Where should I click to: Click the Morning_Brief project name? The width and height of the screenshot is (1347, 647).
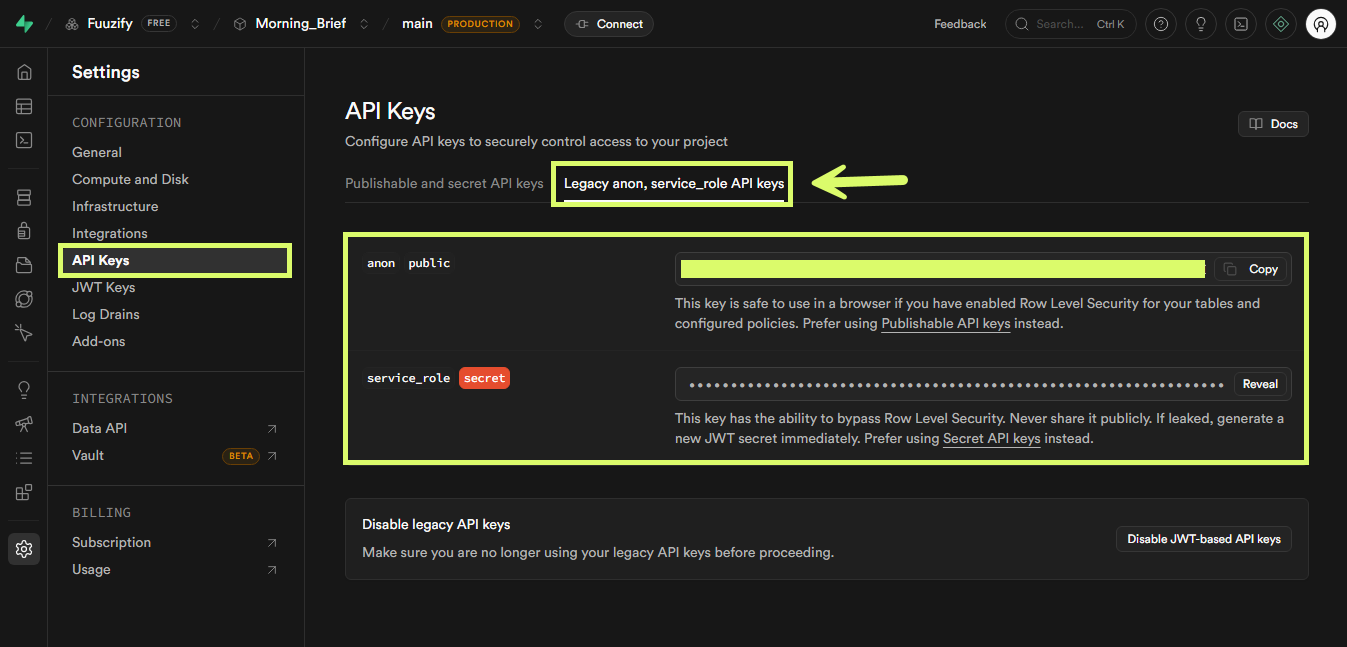(x=300, y=24)
